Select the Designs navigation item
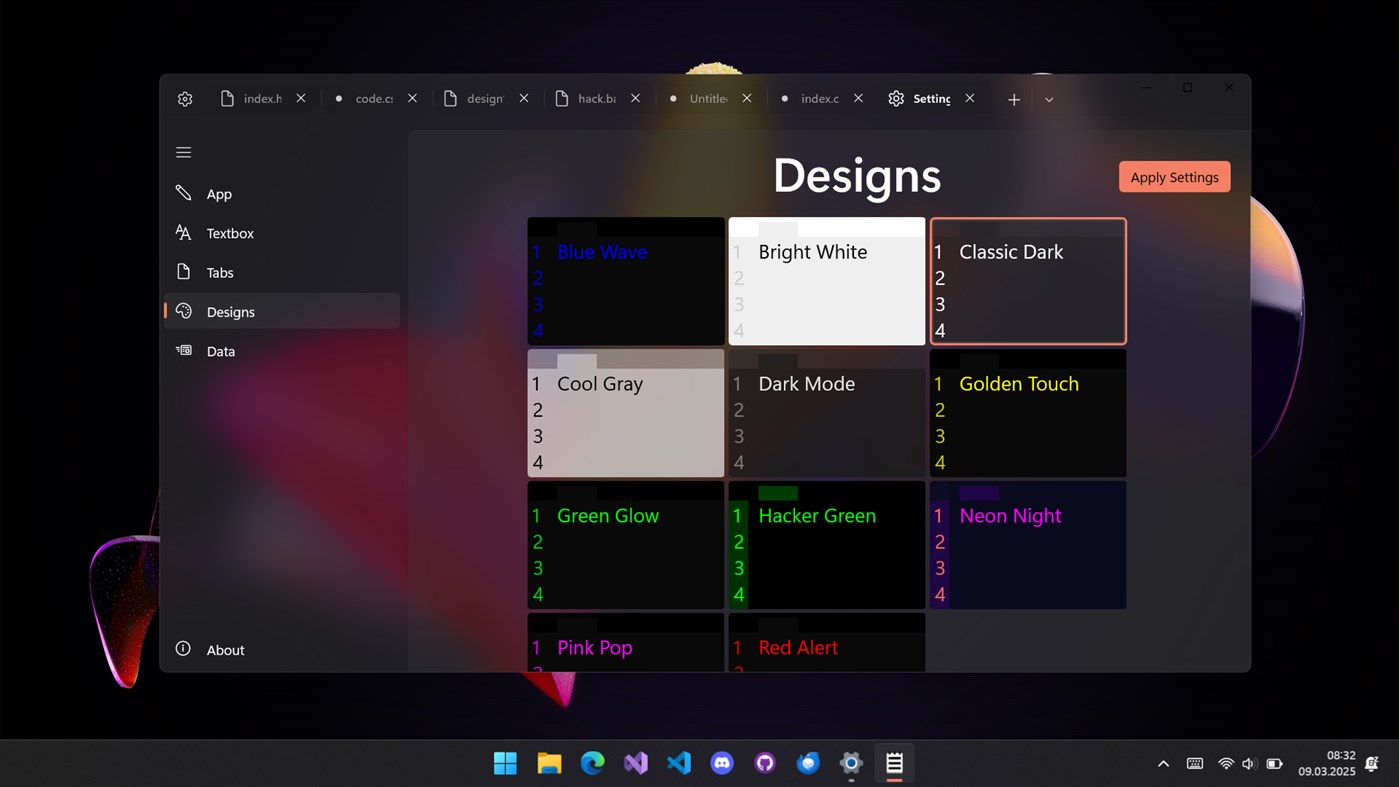Viewport: 1399px width, 787px height. tap(282, 311)
